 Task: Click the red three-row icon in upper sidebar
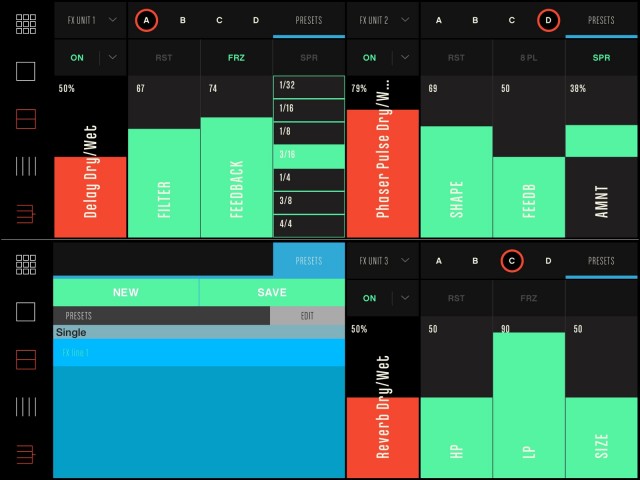(x=26, y=213)
